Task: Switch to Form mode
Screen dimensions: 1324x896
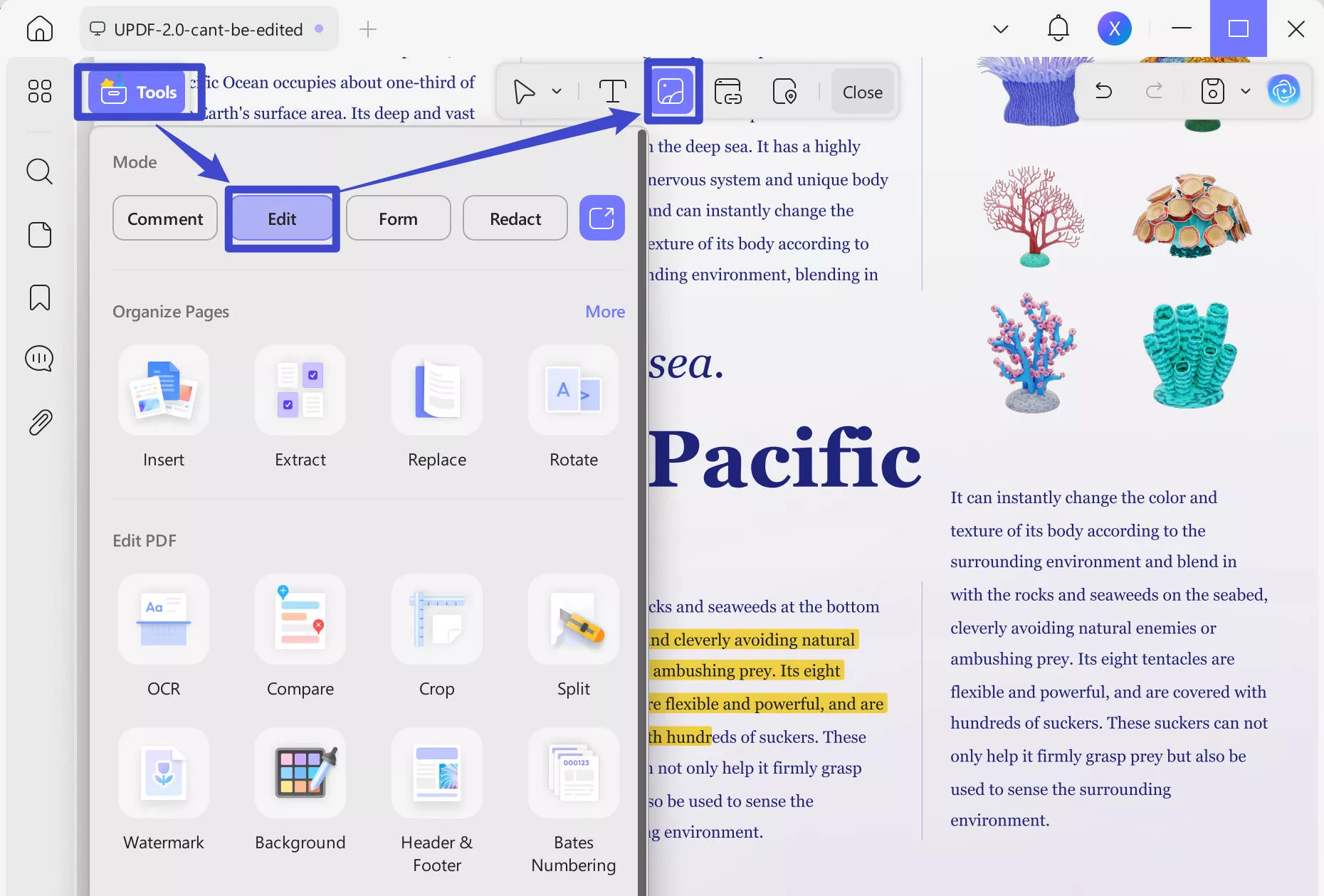Action: click(x=398, y=218)
